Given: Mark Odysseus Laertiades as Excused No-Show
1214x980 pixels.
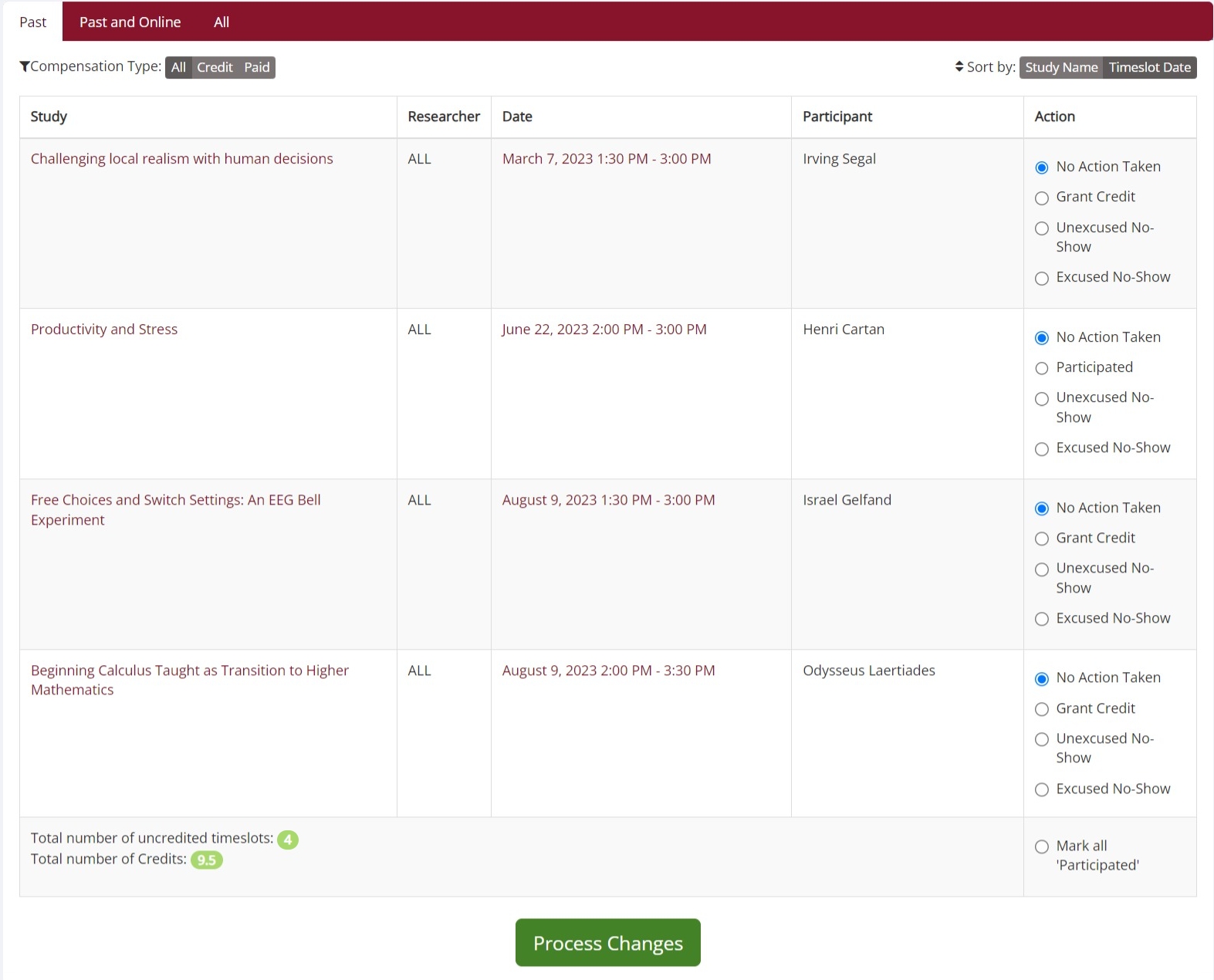Looking at the screenshot, I should 1042,789.
